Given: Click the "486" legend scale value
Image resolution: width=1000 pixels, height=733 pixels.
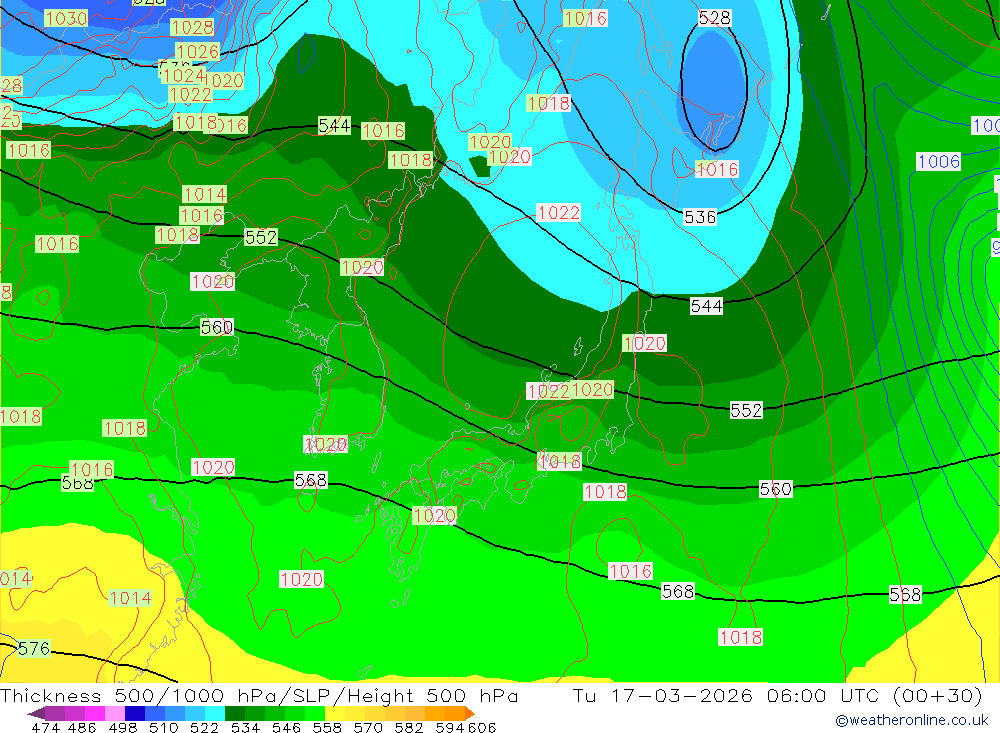Looking at the screenshot, I should 82,727.
